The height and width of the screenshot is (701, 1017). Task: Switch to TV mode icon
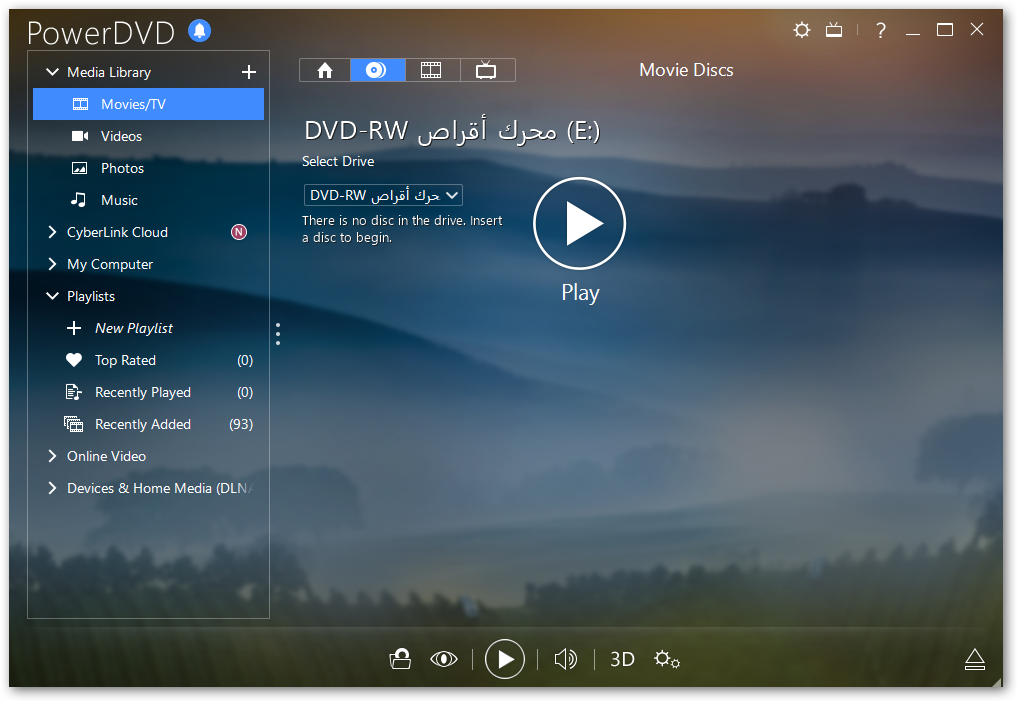(x=834, y=30)
